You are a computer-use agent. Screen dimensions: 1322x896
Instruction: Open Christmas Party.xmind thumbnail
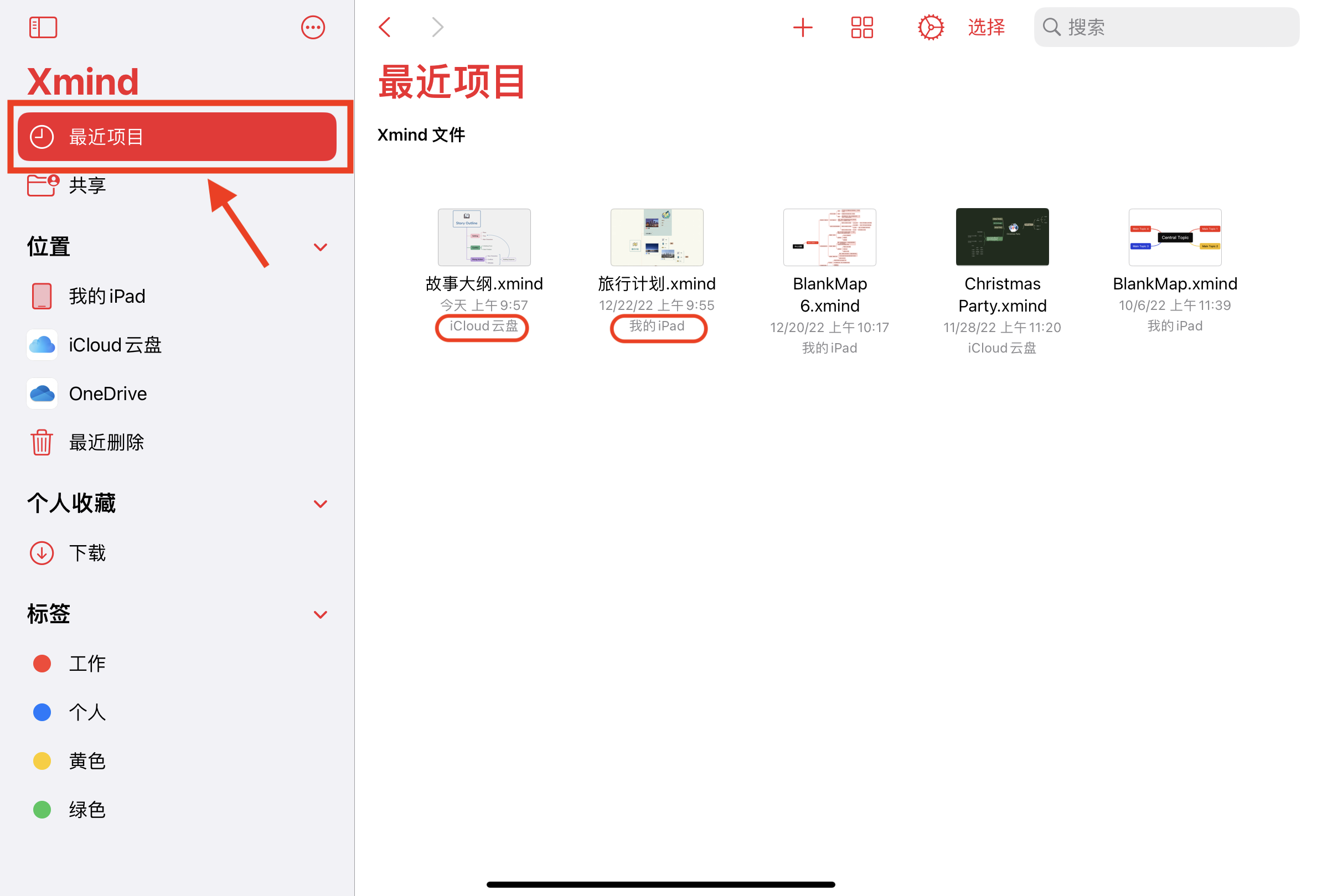1003,237
